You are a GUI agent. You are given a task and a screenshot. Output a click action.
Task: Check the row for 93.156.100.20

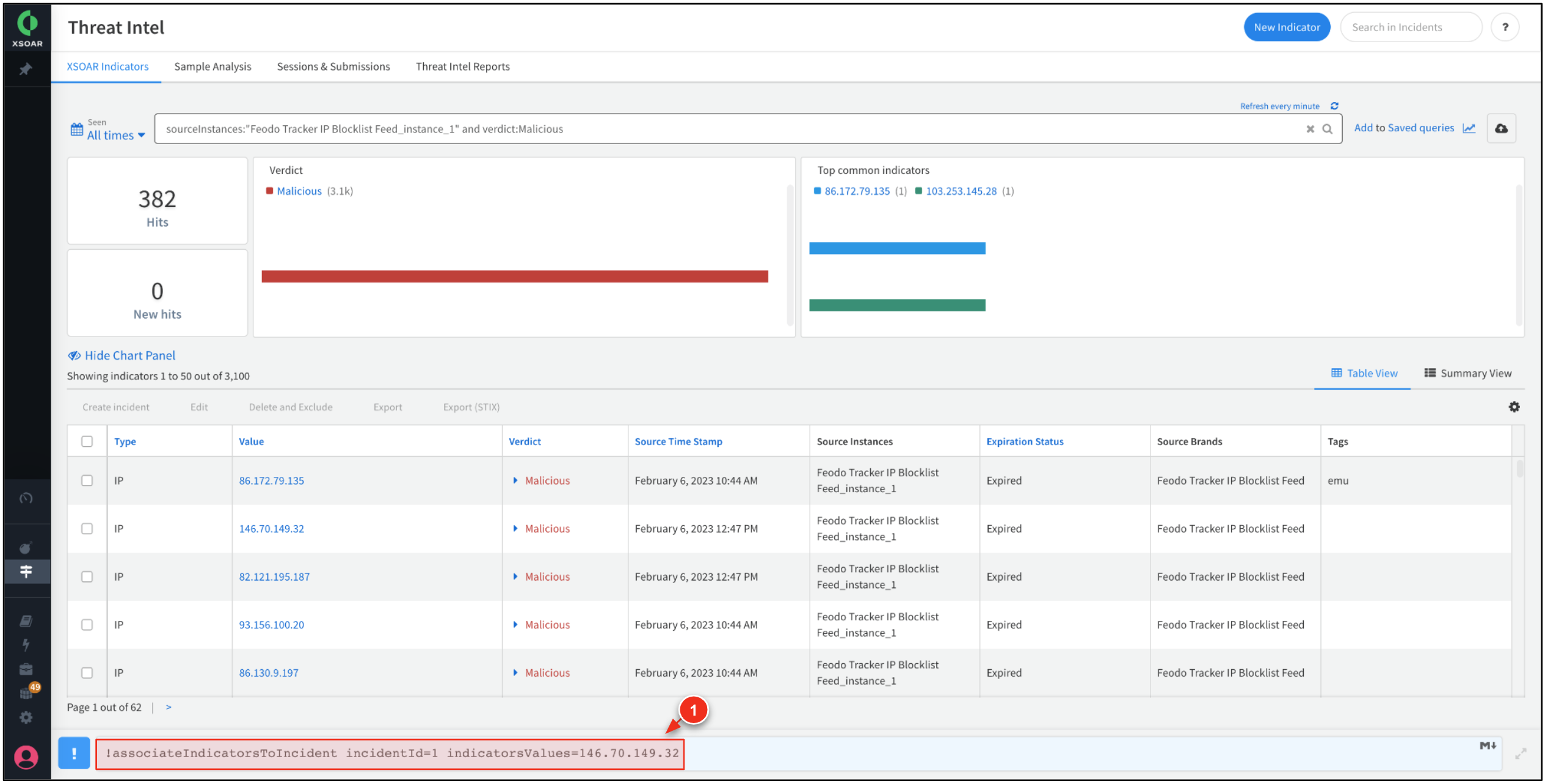click(x=87, y=625)
